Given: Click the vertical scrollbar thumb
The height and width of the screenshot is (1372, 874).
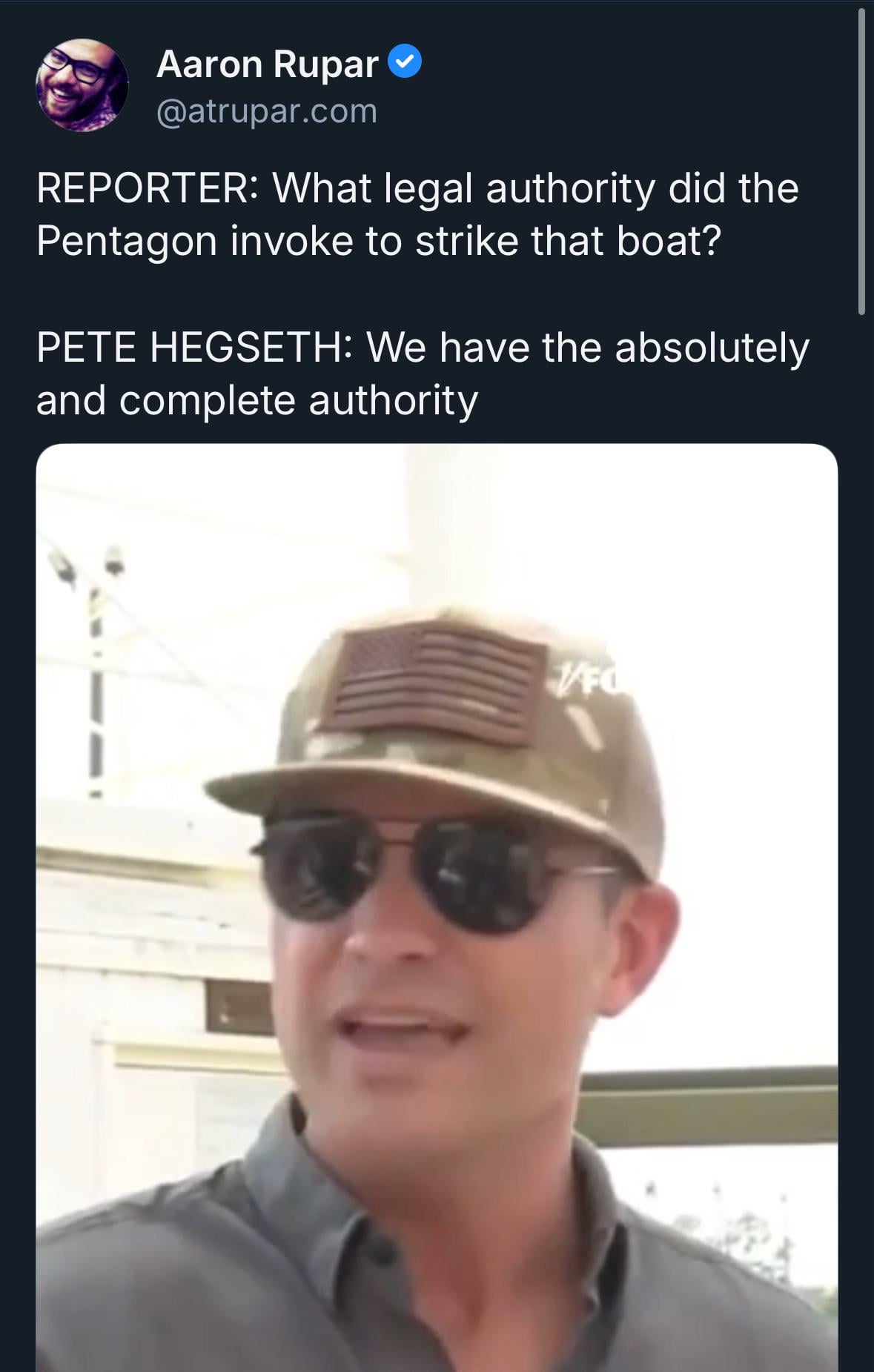Looking at the screenshot, I should tap(861, 163).
